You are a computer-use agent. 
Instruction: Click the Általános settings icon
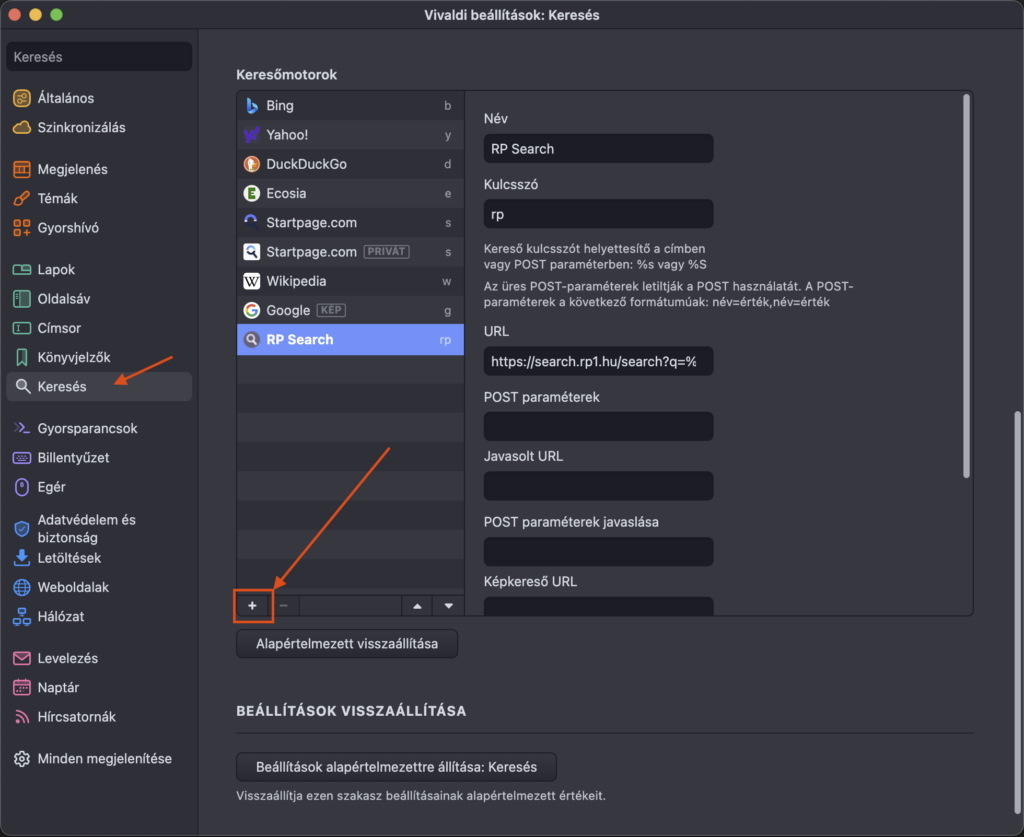(22, 99)
